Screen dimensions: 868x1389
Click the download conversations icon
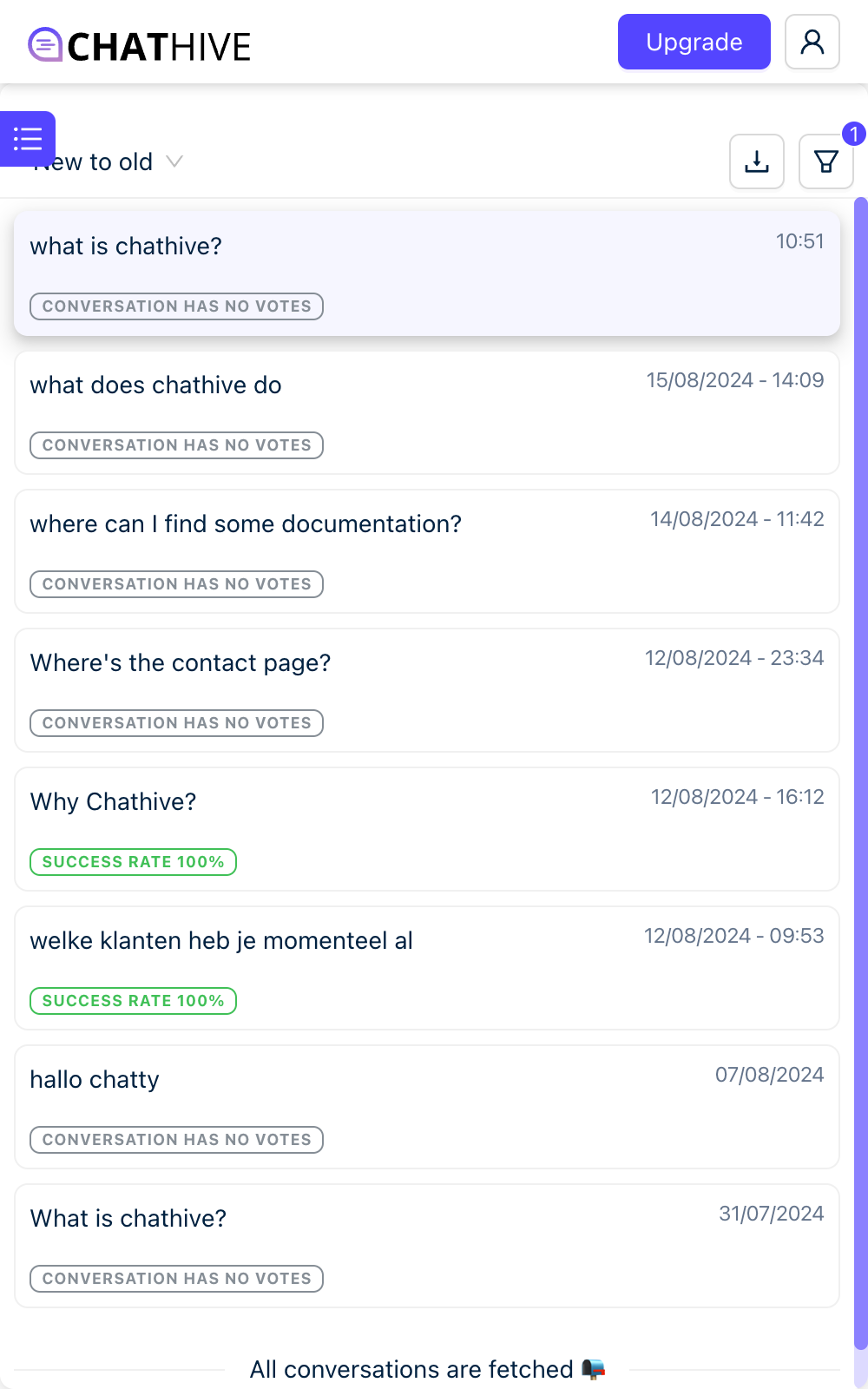click(x=757, y=161)
